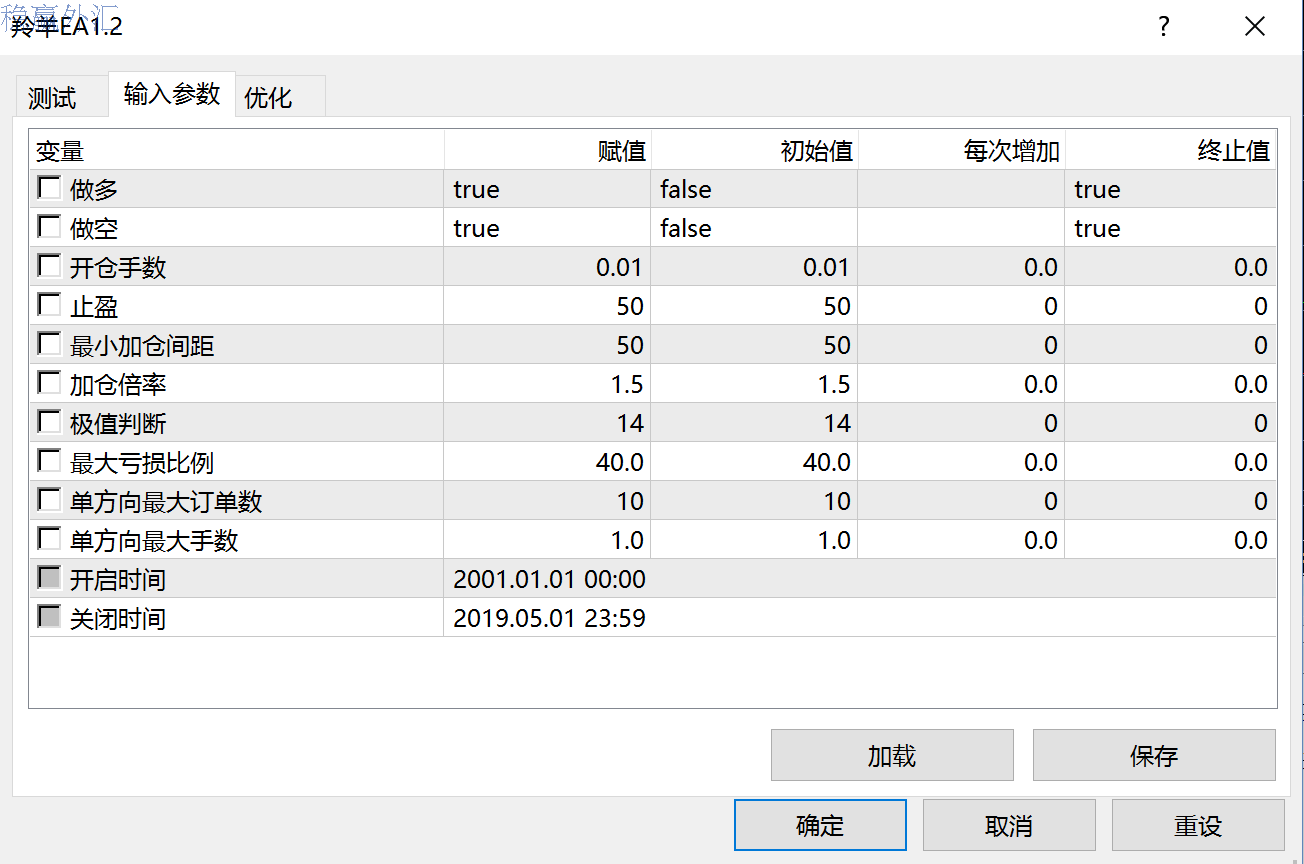The width and height of the screenshot is (1304, 864).
Task: Enable the 单方向最大手数 checkbox
Action: point(49,539)
